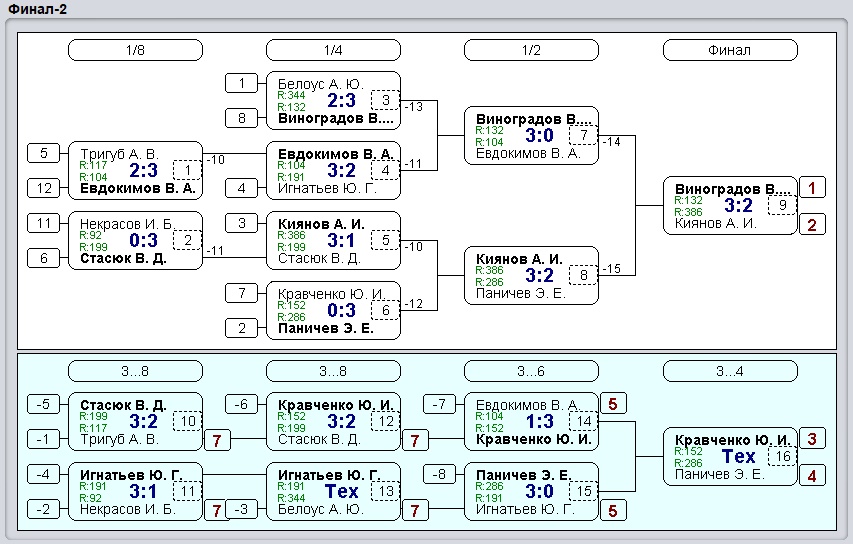The height and width of the screenshot is (544, 853).
Task: Click the -15 loser label after Киянов semifinal
Action: [x=611, y=269]
